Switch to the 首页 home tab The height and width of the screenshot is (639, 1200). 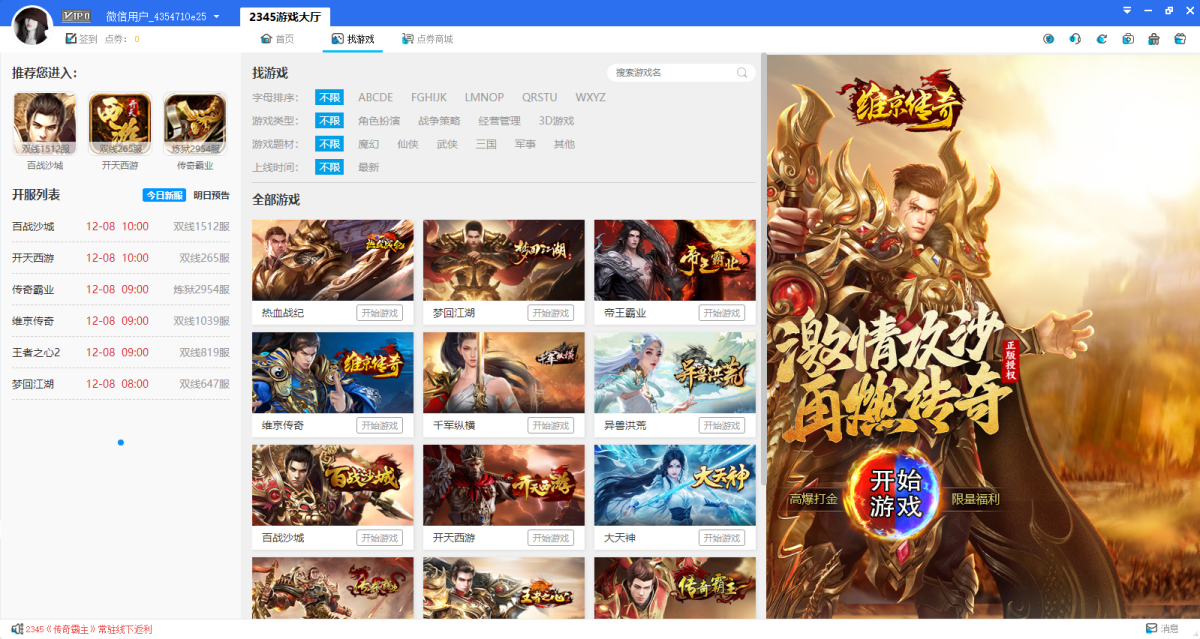pyautogui.click(x=277, y=39)
